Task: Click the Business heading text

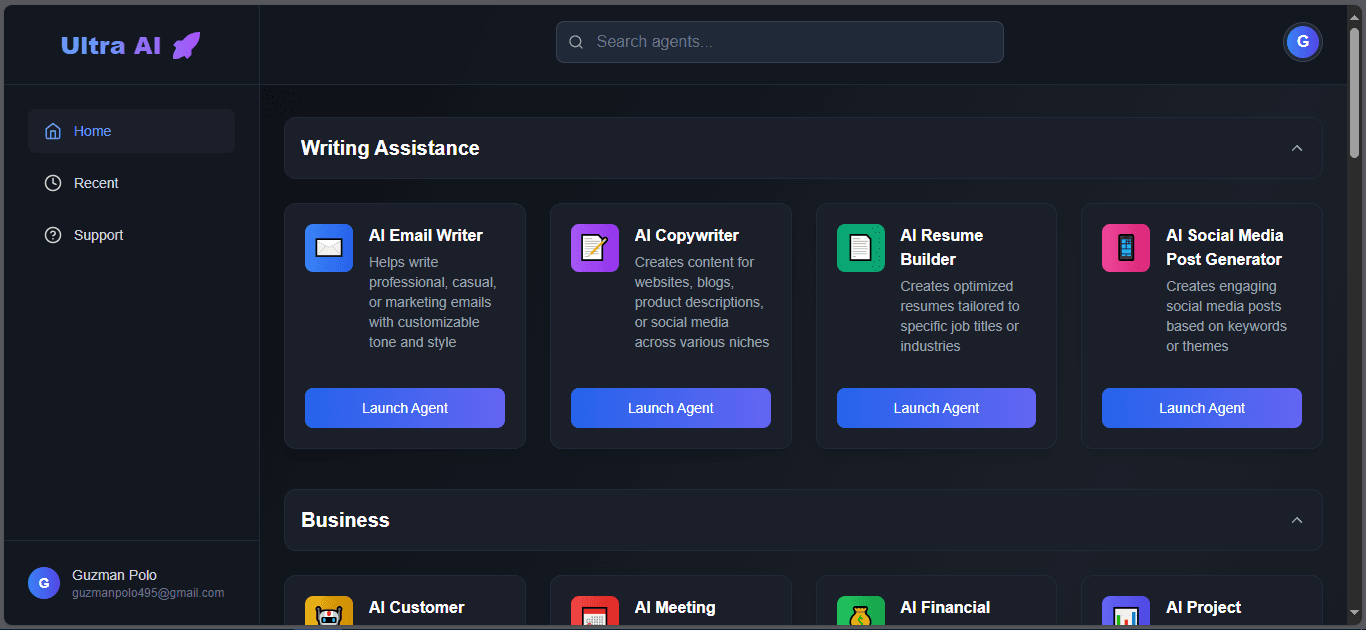Action: tap(345, 520)
